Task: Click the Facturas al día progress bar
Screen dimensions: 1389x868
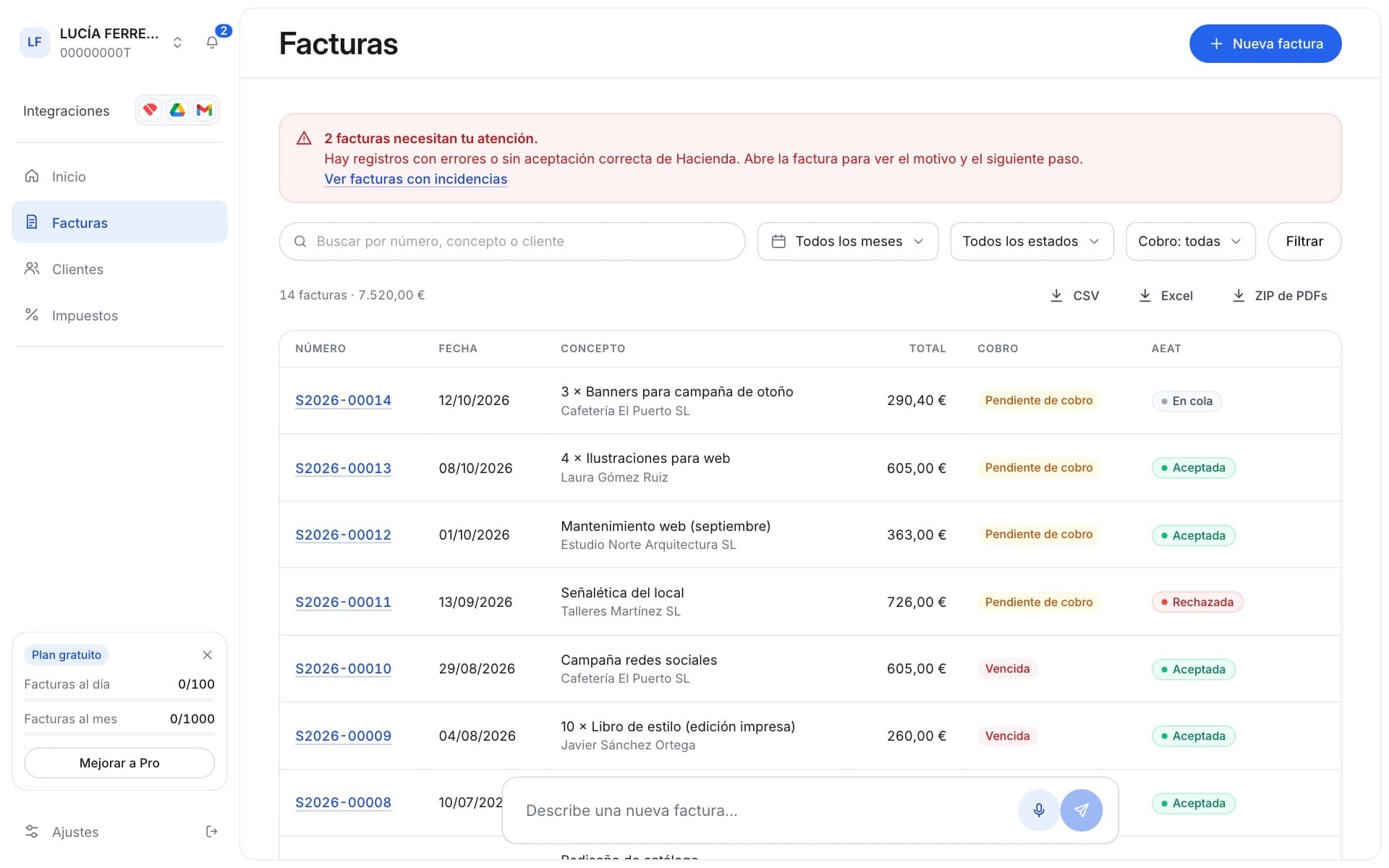Action: click(x=119, y=699)
